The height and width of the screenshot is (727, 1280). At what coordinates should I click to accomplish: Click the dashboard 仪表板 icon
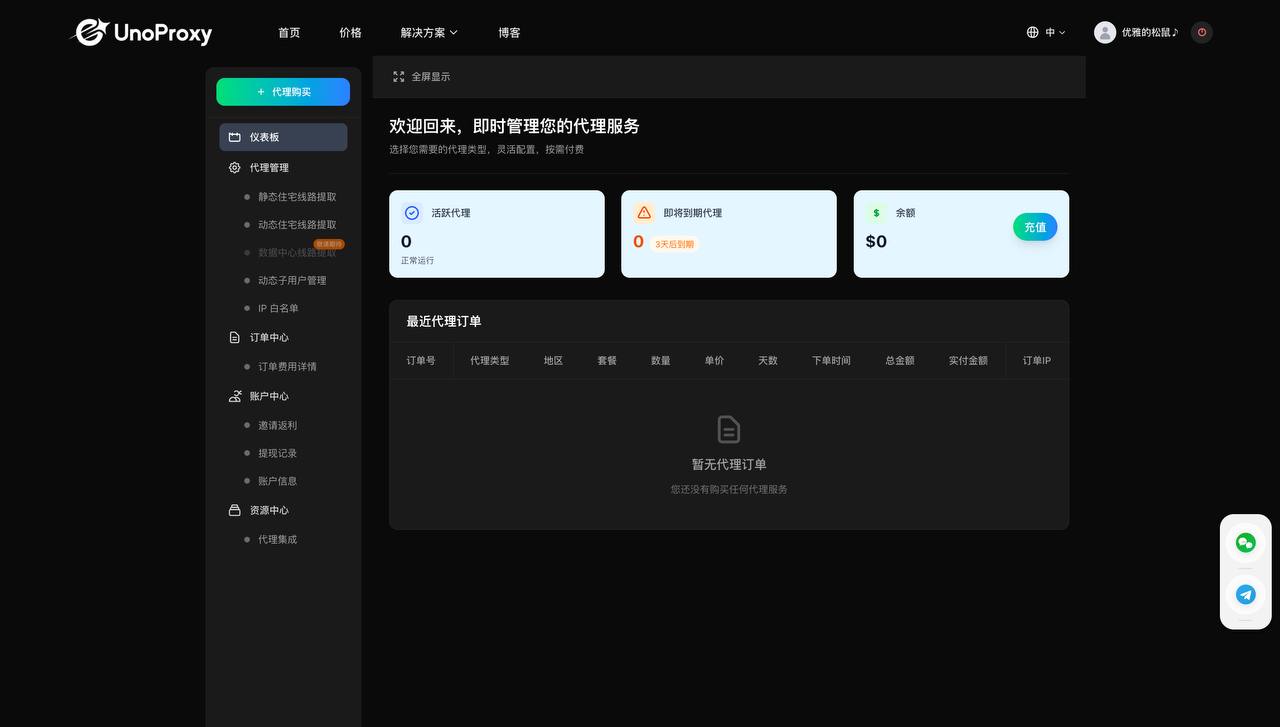click(235, 137)
